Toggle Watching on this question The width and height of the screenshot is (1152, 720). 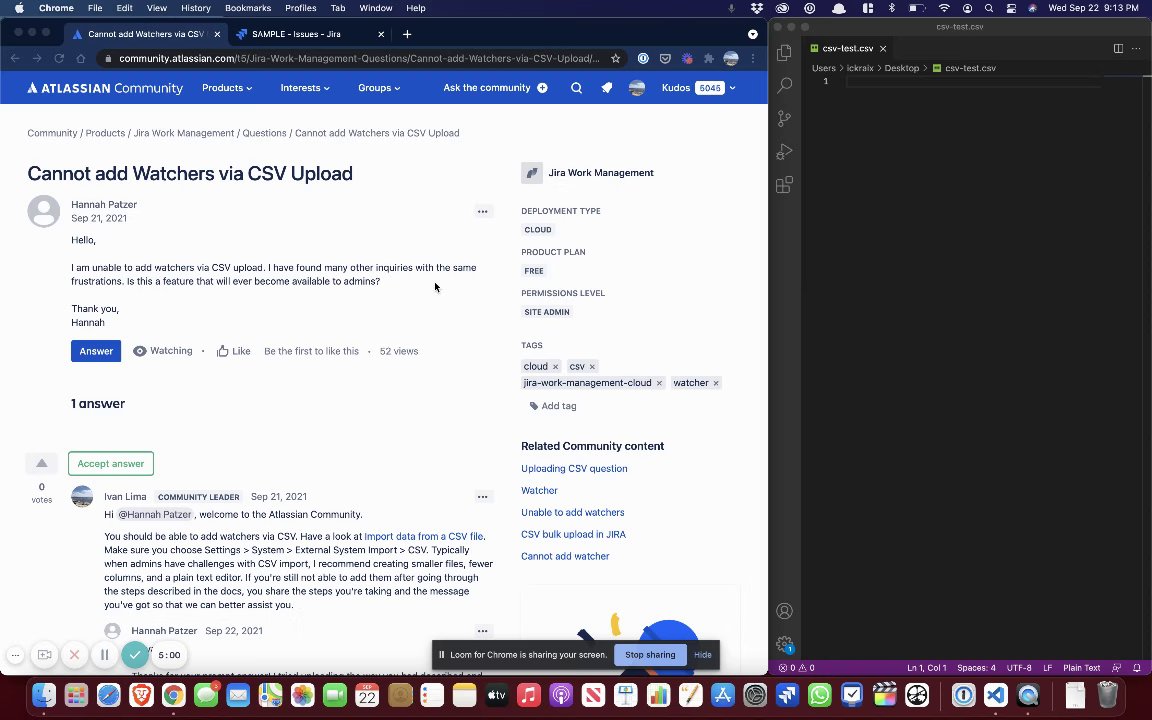(162, 351)
